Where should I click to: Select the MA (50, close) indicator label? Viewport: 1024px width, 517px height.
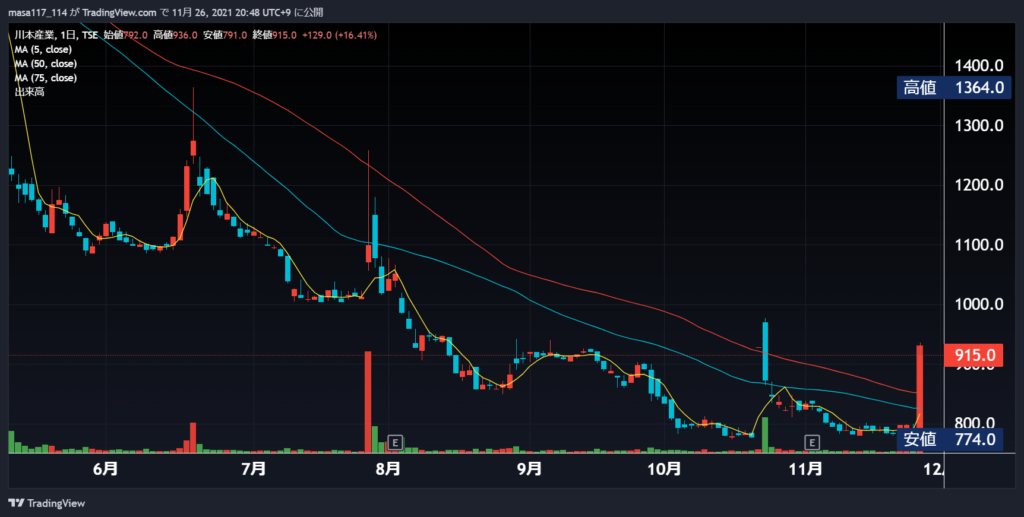click(x=46, y=64)
